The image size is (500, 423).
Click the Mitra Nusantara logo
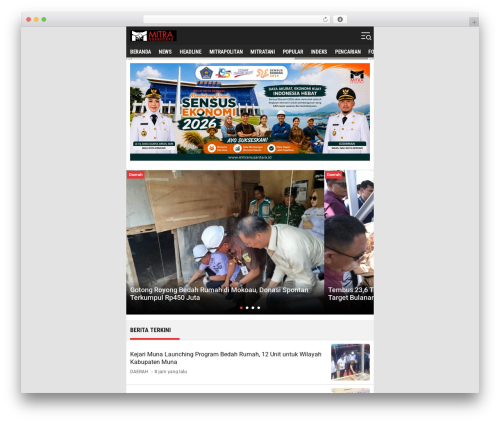[x=153, y=36]
